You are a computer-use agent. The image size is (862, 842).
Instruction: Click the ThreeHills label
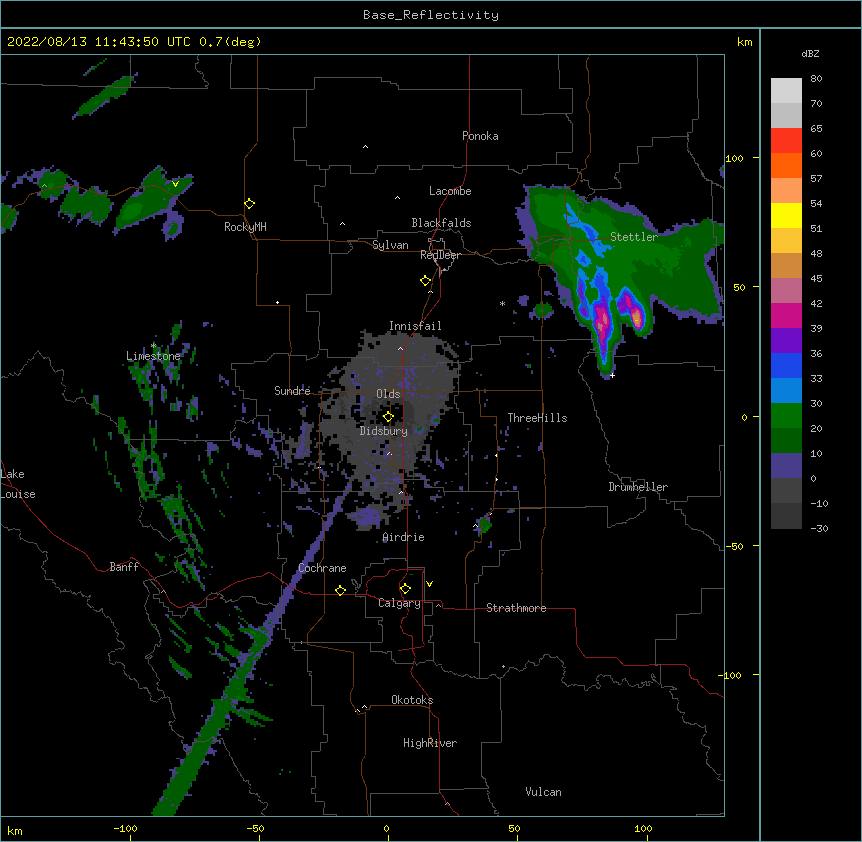pos(537,418)
